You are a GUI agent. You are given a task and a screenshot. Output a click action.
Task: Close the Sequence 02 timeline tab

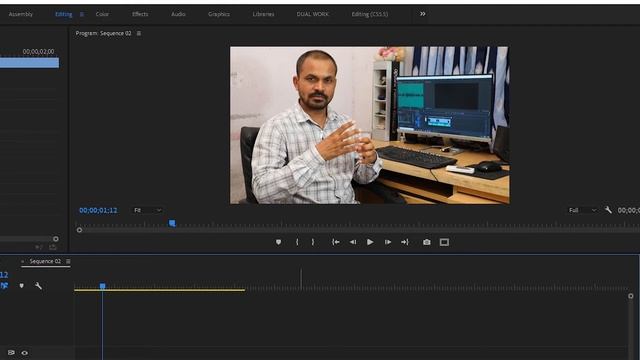point(22,261)
